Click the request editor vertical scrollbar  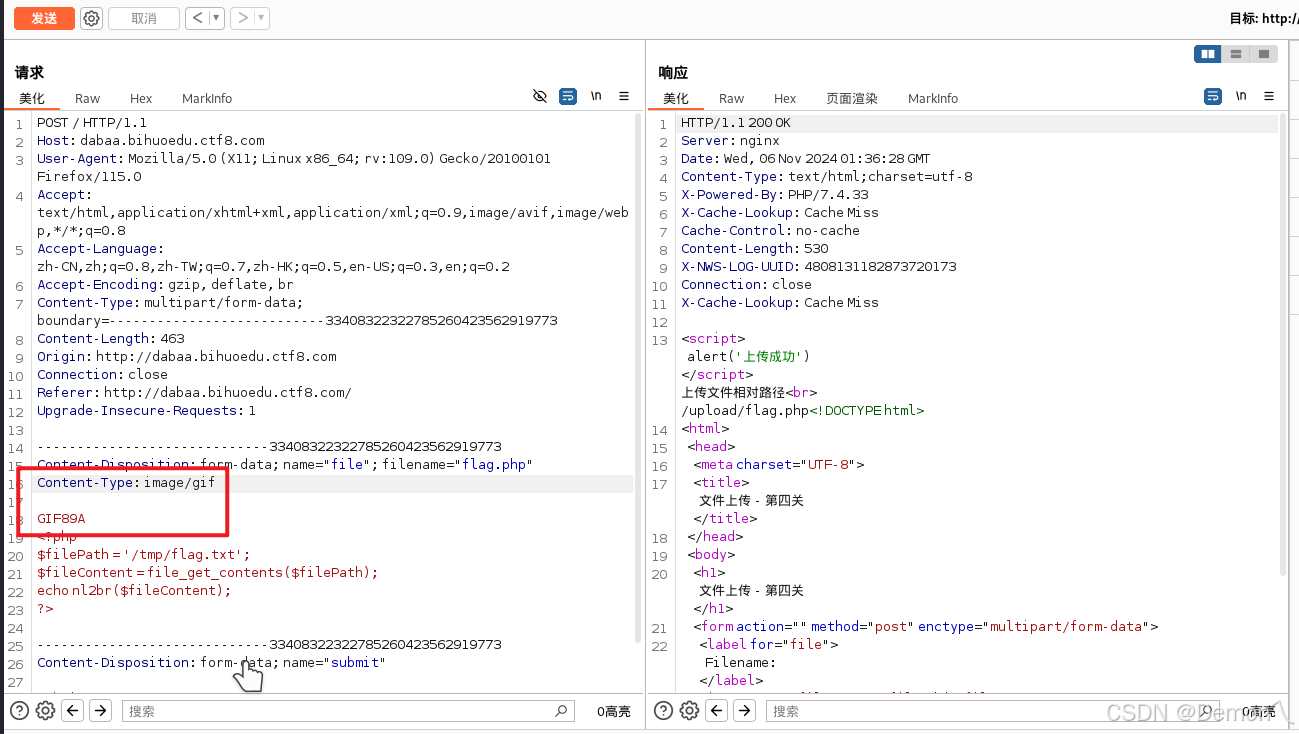[637, 378]
